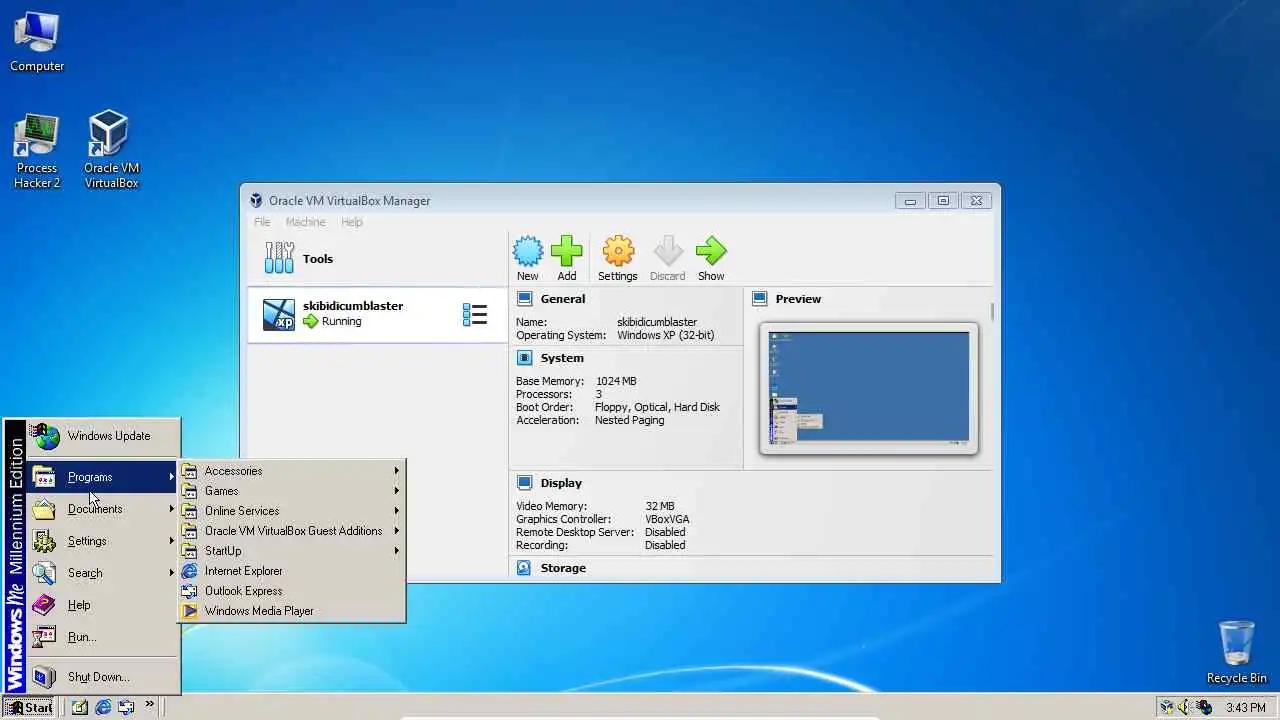Click the "Nested Paging" acceleration value
The image size is (1280, 720).
pyautogui.click(x=629, y=420)
